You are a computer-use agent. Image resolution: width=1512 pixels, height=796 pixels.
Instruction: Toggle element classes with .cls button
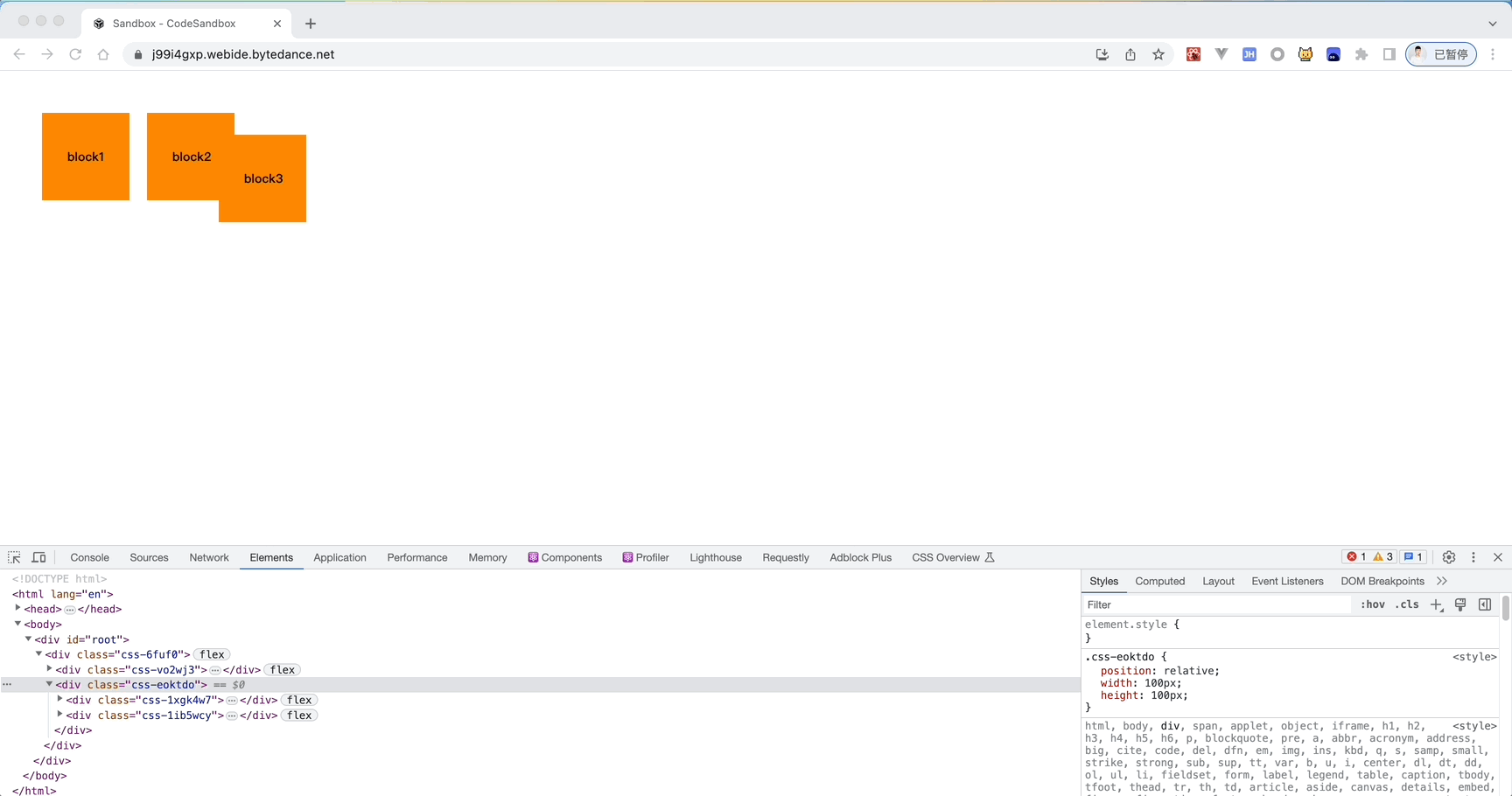[x=1406, y=604]
